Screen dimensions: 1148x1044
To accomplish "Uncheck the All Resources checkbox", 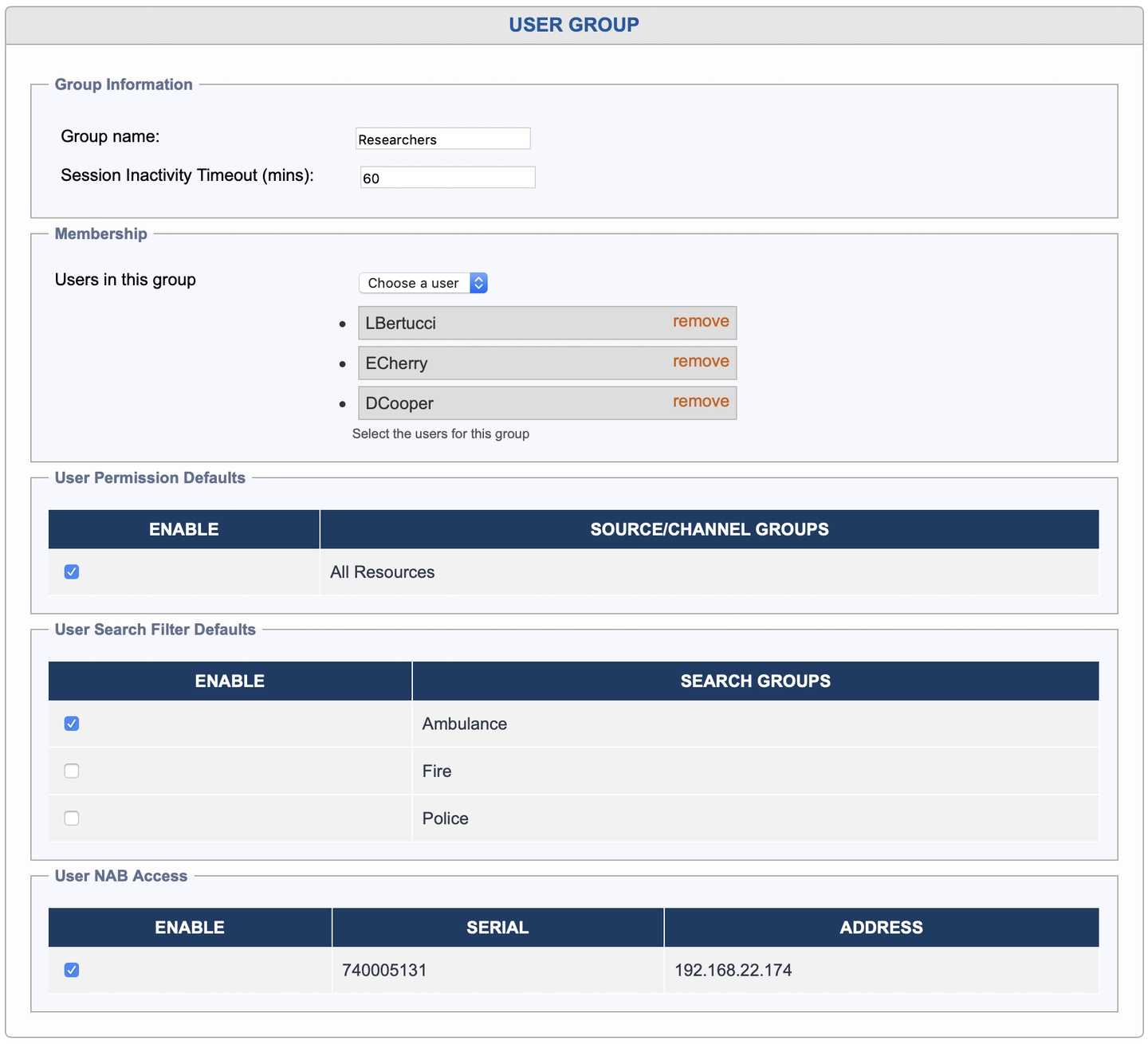I will point(72,572).
